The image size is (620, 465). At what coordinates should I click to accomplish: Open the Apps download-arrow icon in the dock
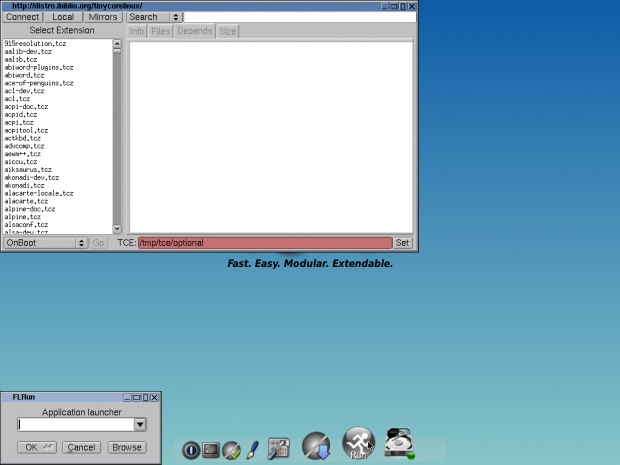click(316, 446)
